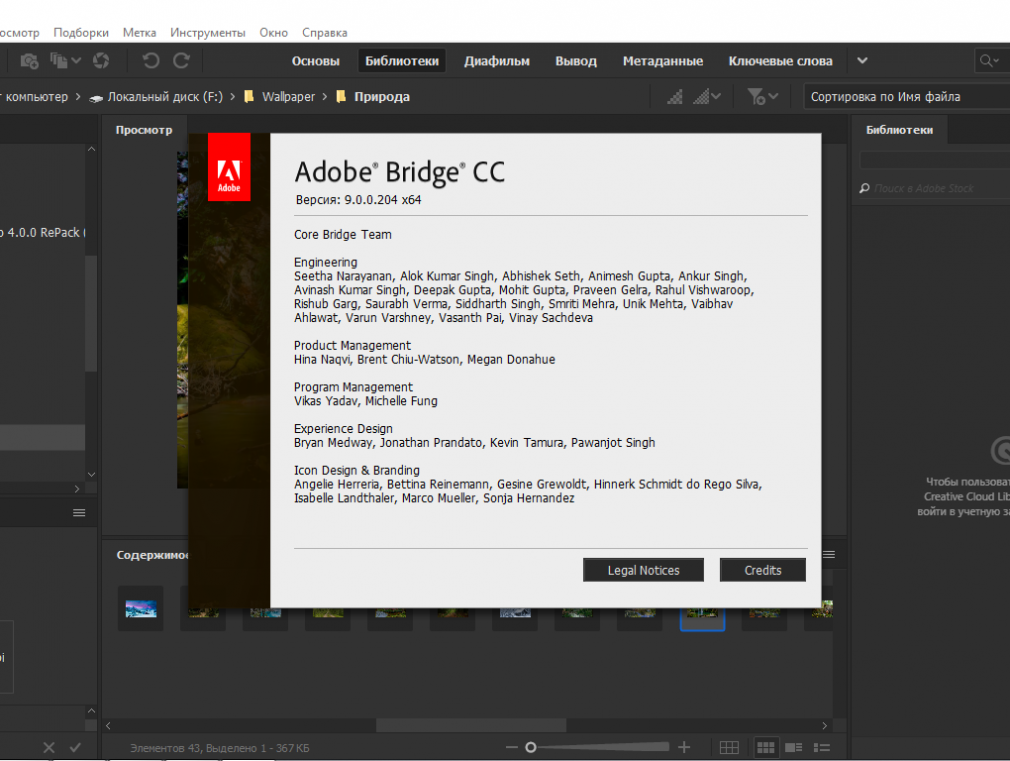This screenshot has width=1010, height=761.
Task: Switch to list view mode
Action: tap(821, 747)
